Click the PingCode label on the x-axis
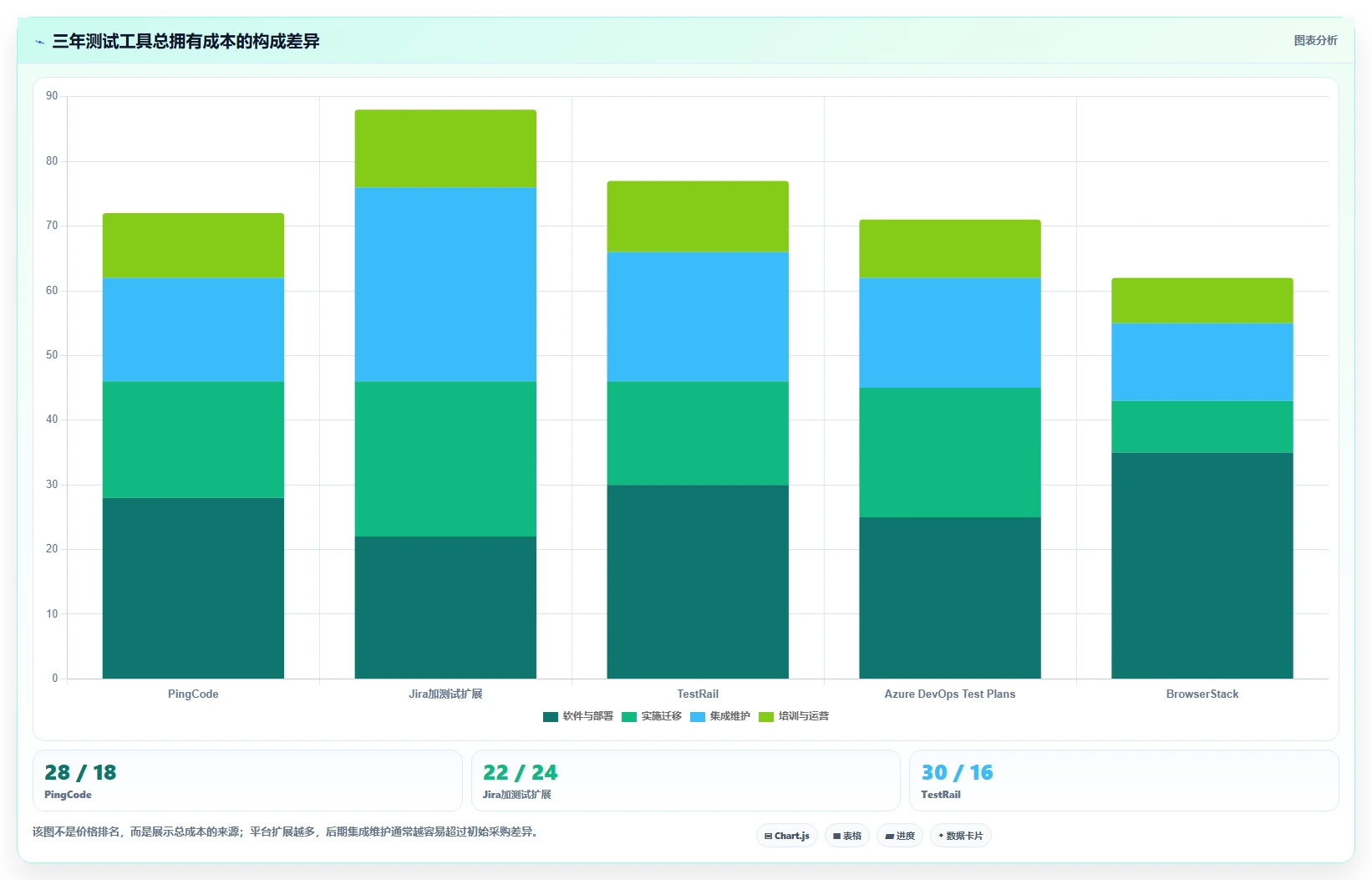1372x880 pixels. (x=193, y=694)
